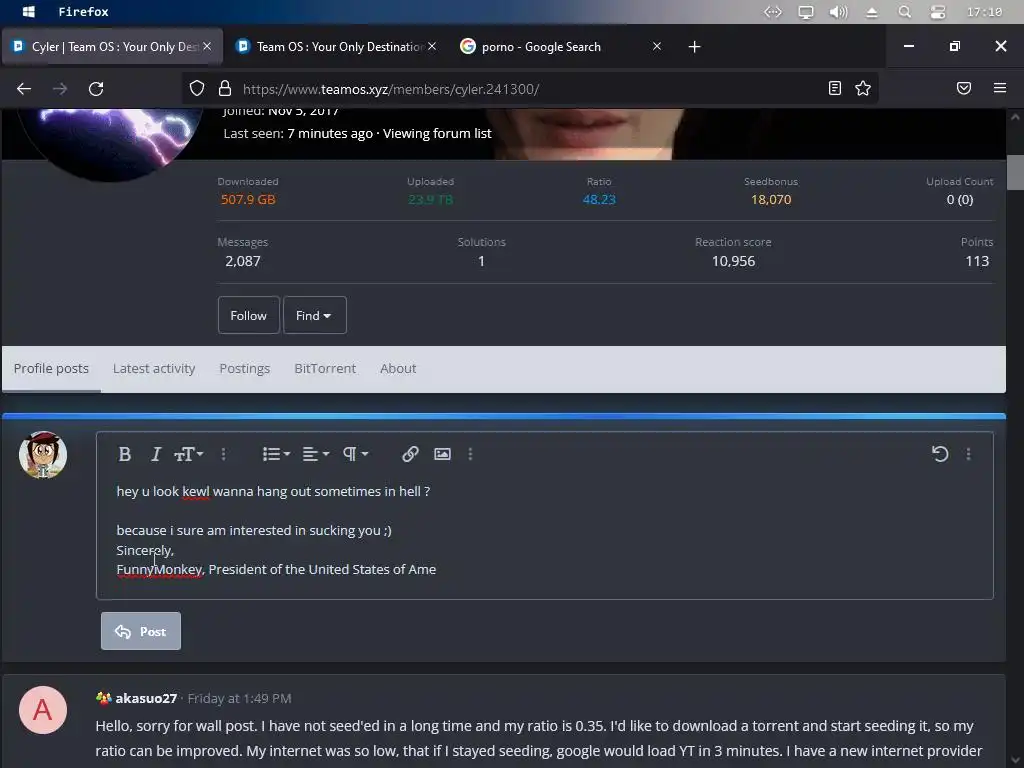Switch to the 'porno - Google Search' tab
Screen dimensions: 1024x768
pyautogui.click(x=560, y=47)
